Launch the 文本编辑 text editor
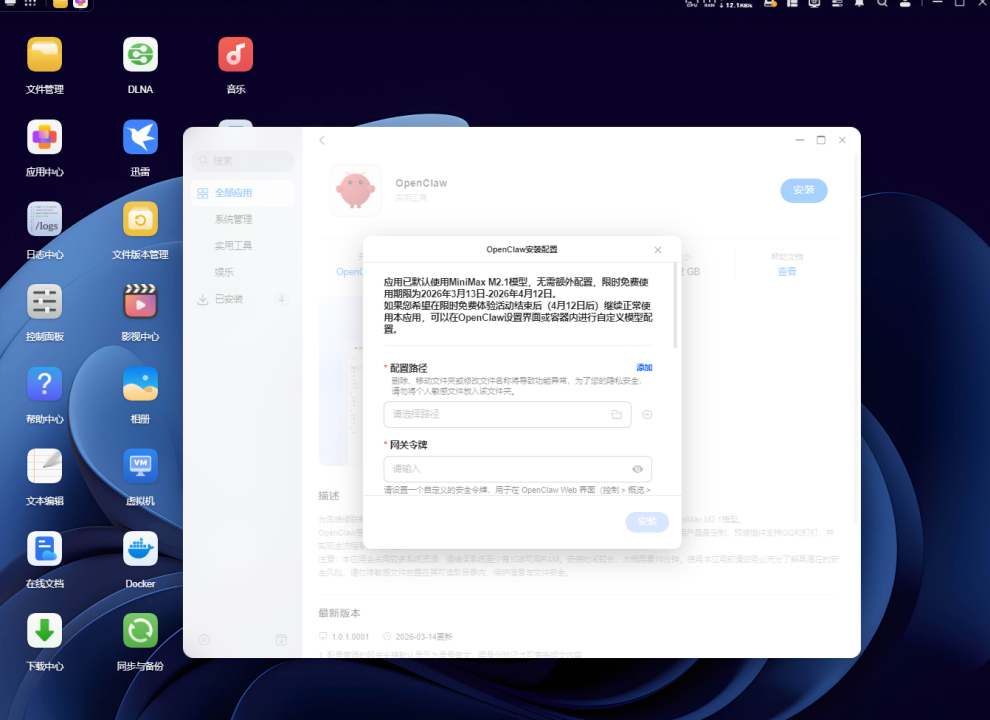Screen dimensions: 990x720 [x=44, y=466]
